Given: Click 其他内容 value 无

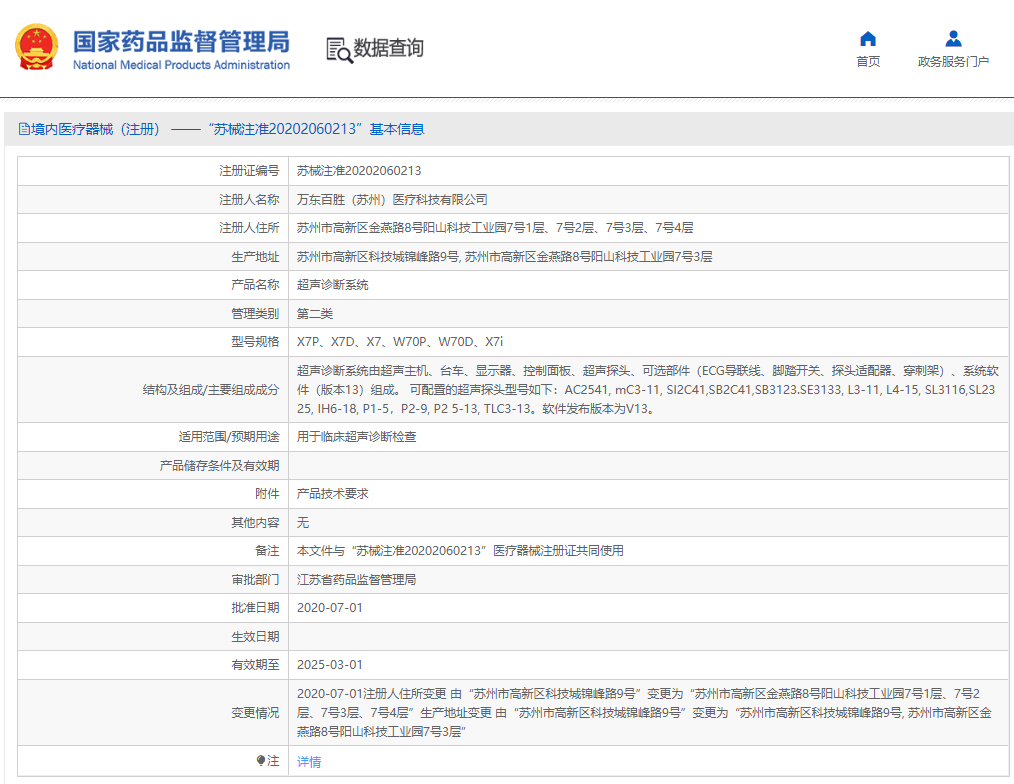Looking at the screenshot, I should [303, 522].
